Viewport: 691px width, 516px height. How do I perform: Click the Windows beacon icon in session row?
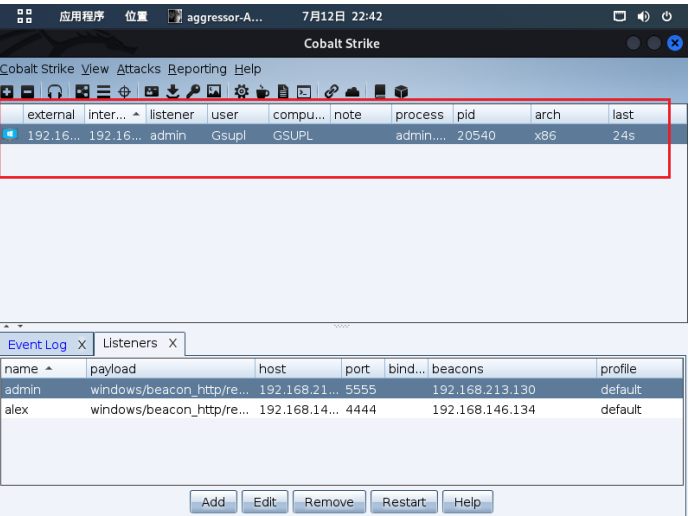point(10,134)
